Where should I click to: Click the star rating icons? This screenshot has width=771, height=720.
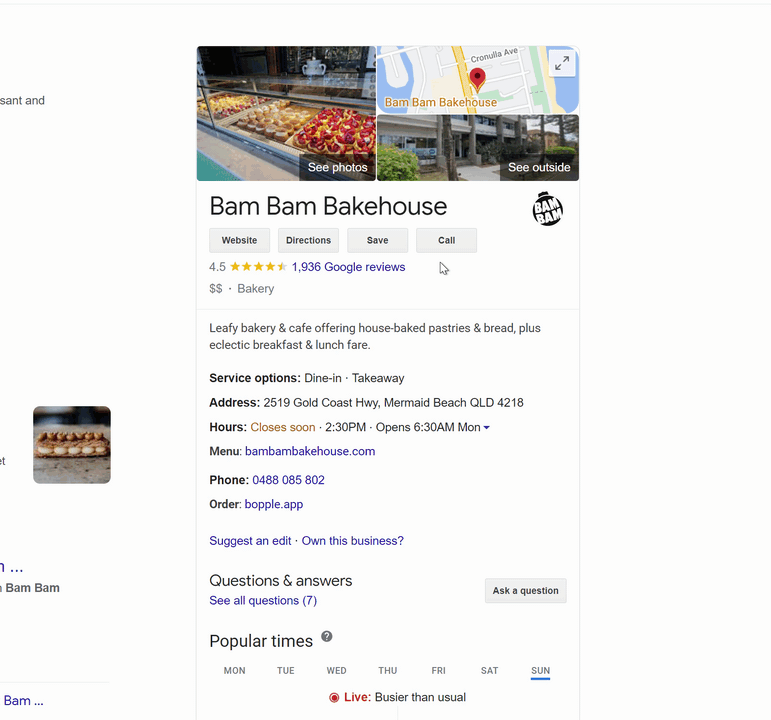point(258,267)
